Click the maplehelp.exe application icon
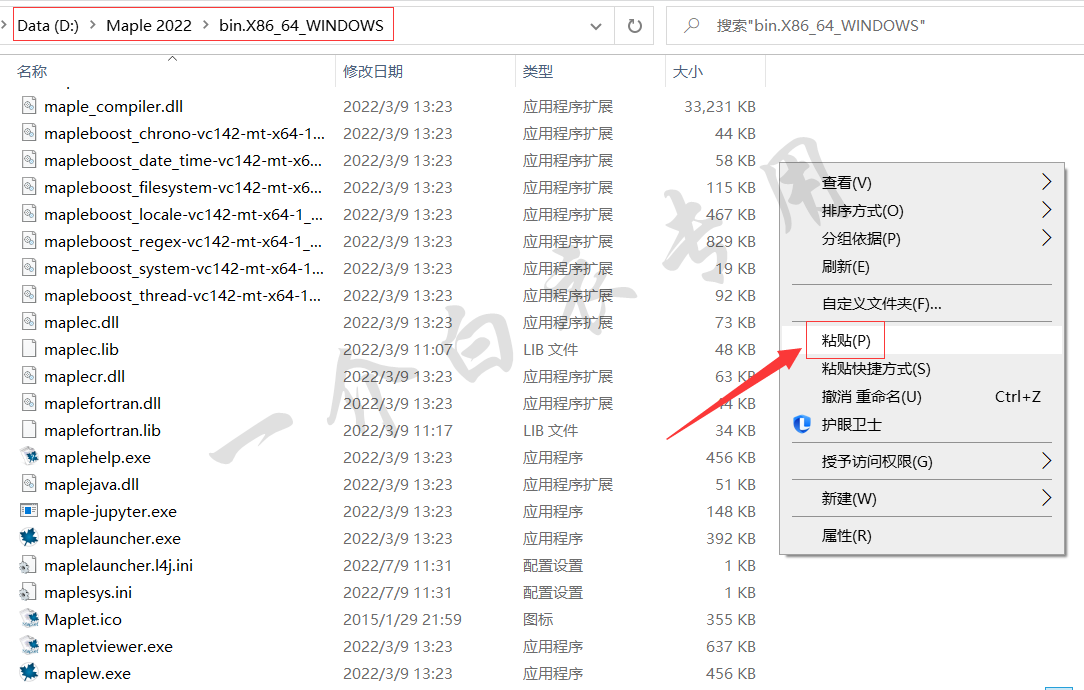Image resolution: width=1084 pixels, height=690 pixels. tap(29, 456)
